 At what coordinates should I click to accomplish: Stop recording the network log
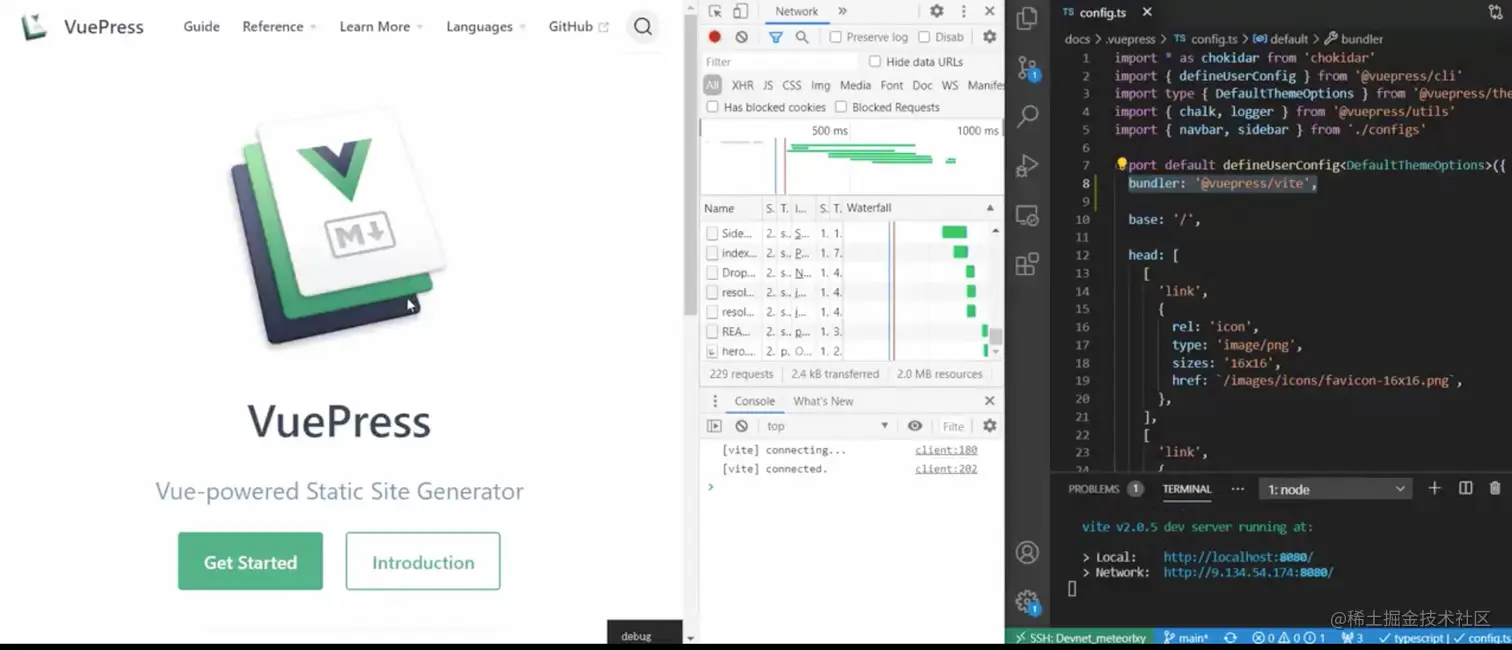click(x=714, y=37)
